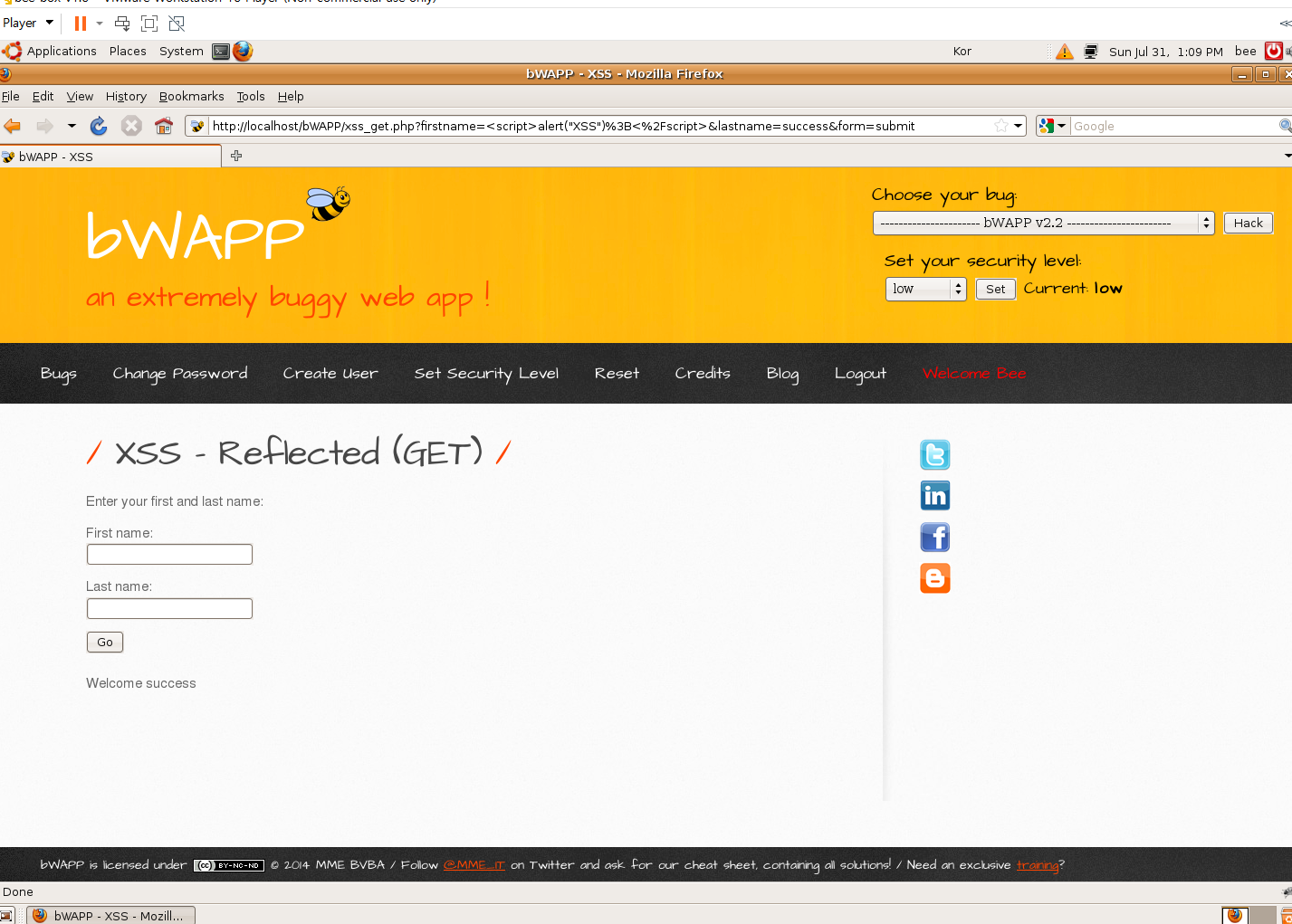Click the bWAPP site favicon in address bar

tap(197, 126)
